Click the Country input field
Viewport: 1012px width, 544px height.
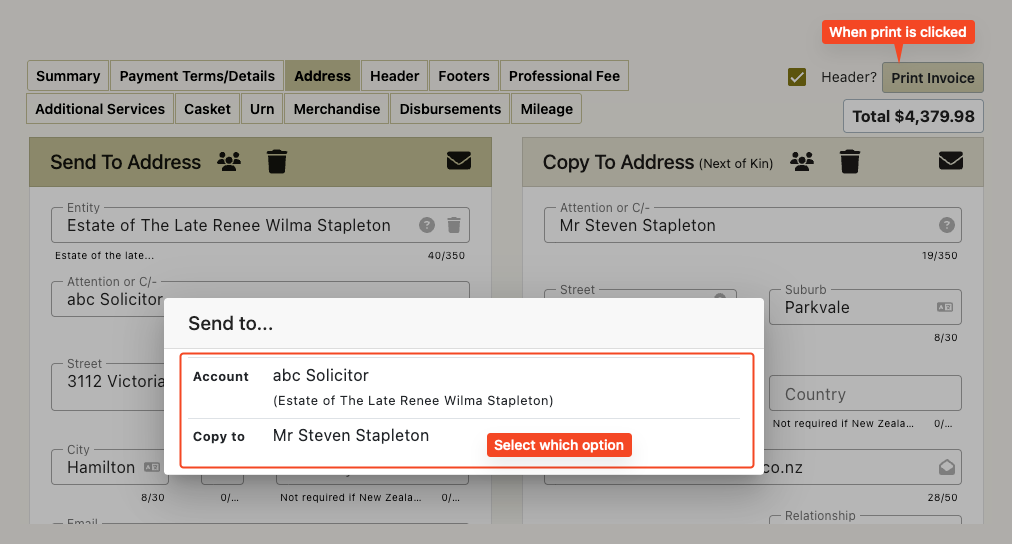[865, 394]
